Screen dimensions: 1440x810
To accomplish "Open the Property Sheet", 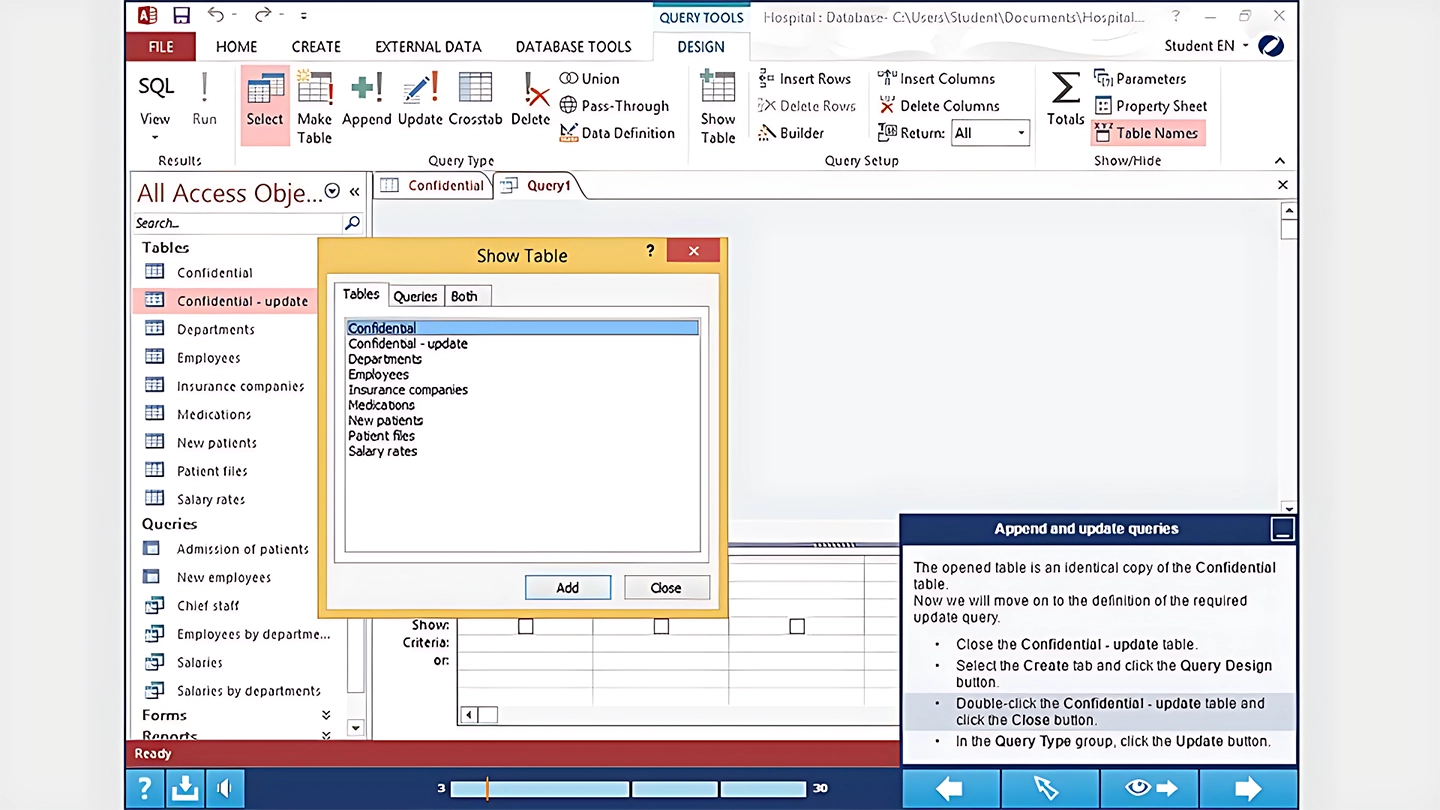I will (1151, 106).
